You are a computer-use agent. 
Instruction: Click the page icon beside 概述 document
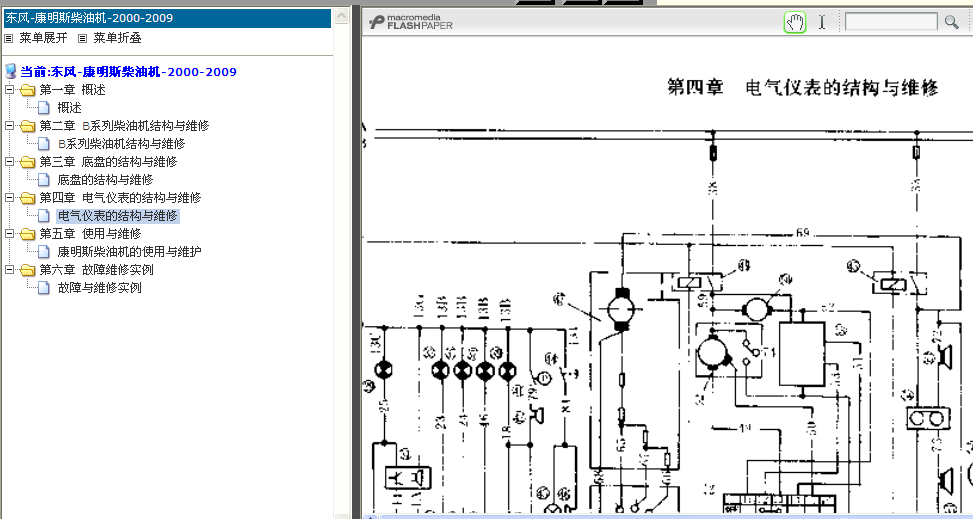coord(43,108)
